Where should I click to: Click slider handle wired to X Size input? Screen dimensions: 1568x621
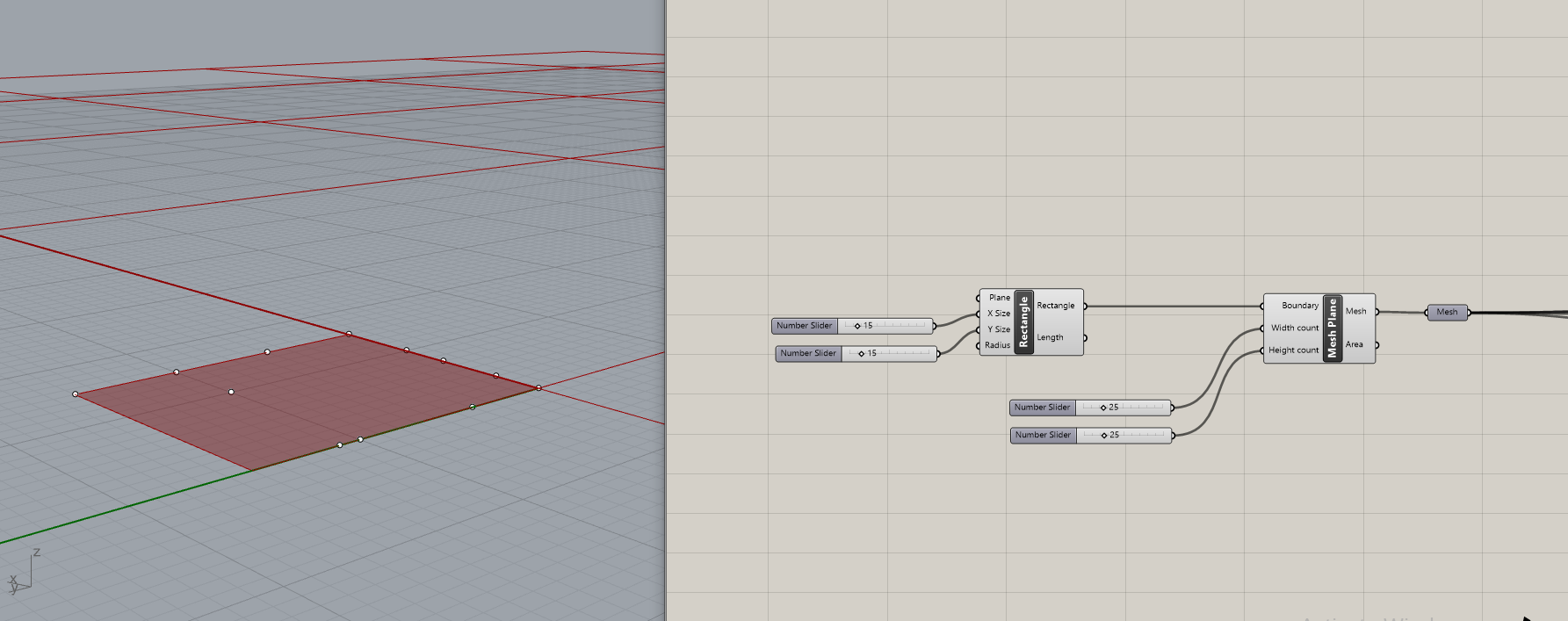(x=857, y=326)
